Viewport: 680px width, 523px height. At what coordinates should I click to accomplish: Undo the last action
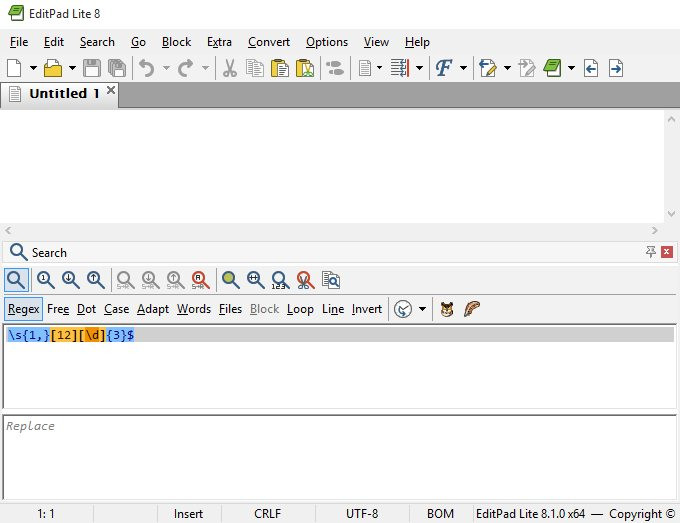point(147,68)
